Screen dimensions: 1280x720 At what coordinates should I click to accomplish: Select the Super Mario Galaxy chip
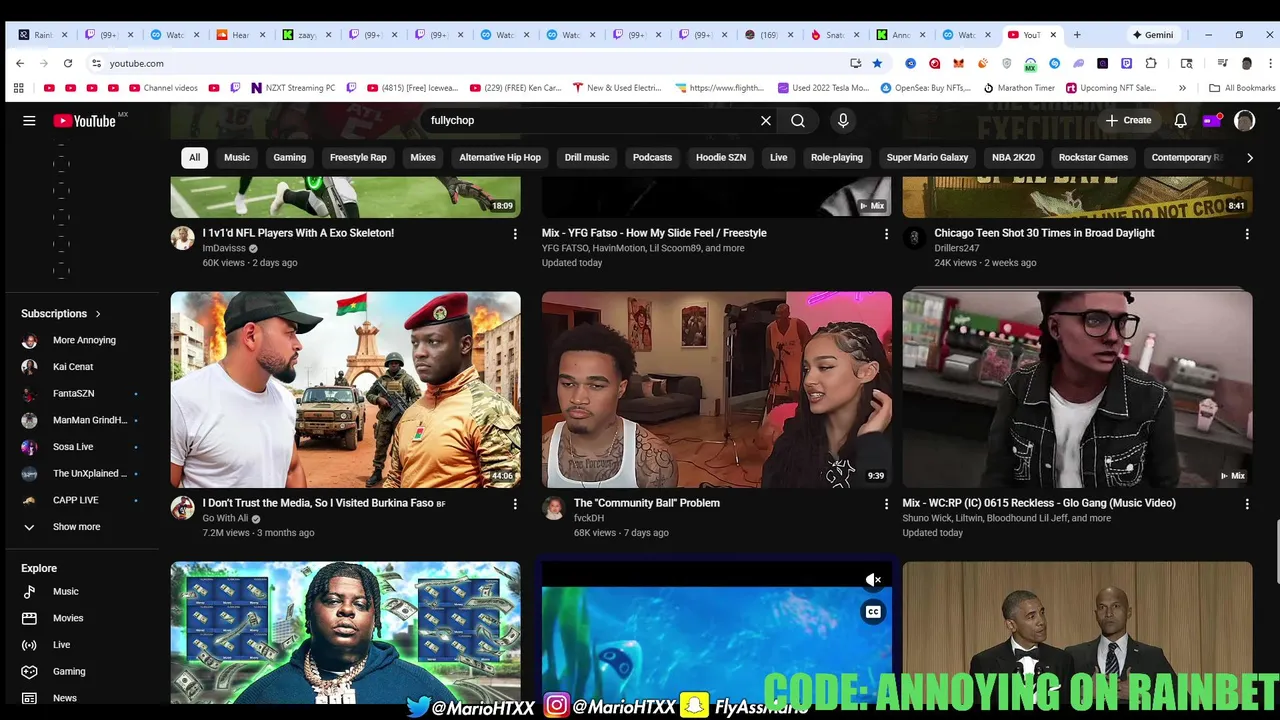[927, 157]
